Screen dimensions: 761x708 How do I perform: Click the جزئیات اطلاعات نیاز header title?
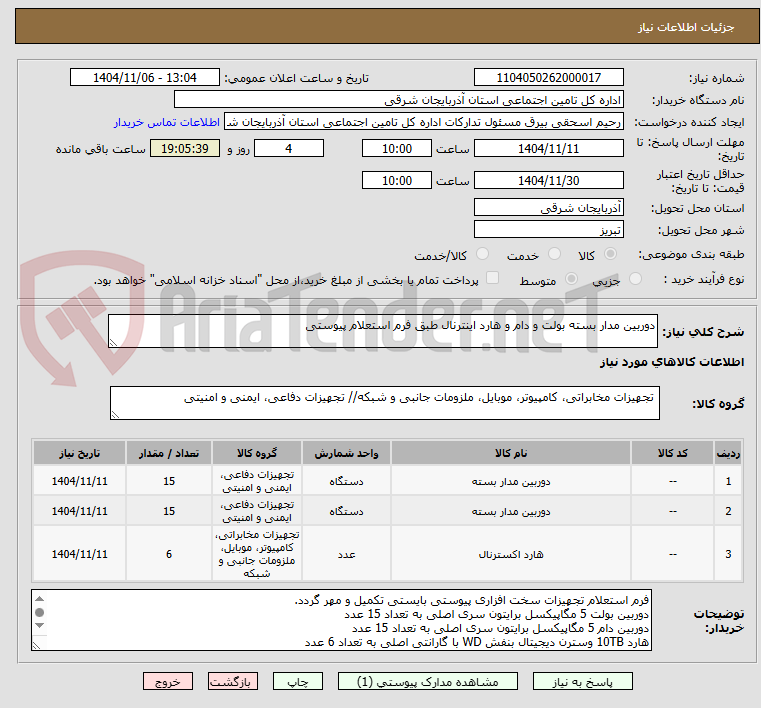685,27
